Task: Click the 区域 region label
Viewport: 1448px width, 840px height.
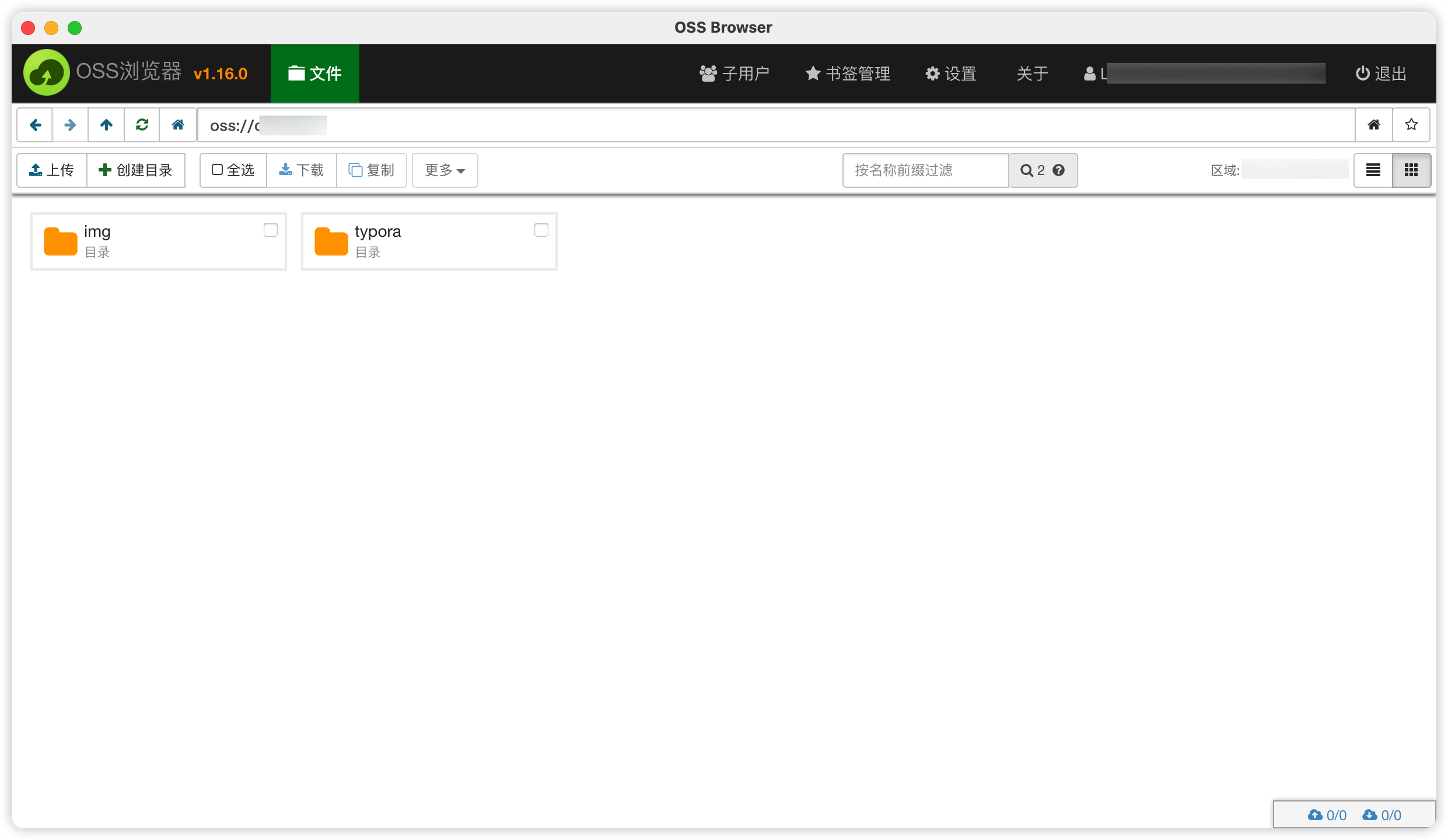Action: [x=1225, y=170]
